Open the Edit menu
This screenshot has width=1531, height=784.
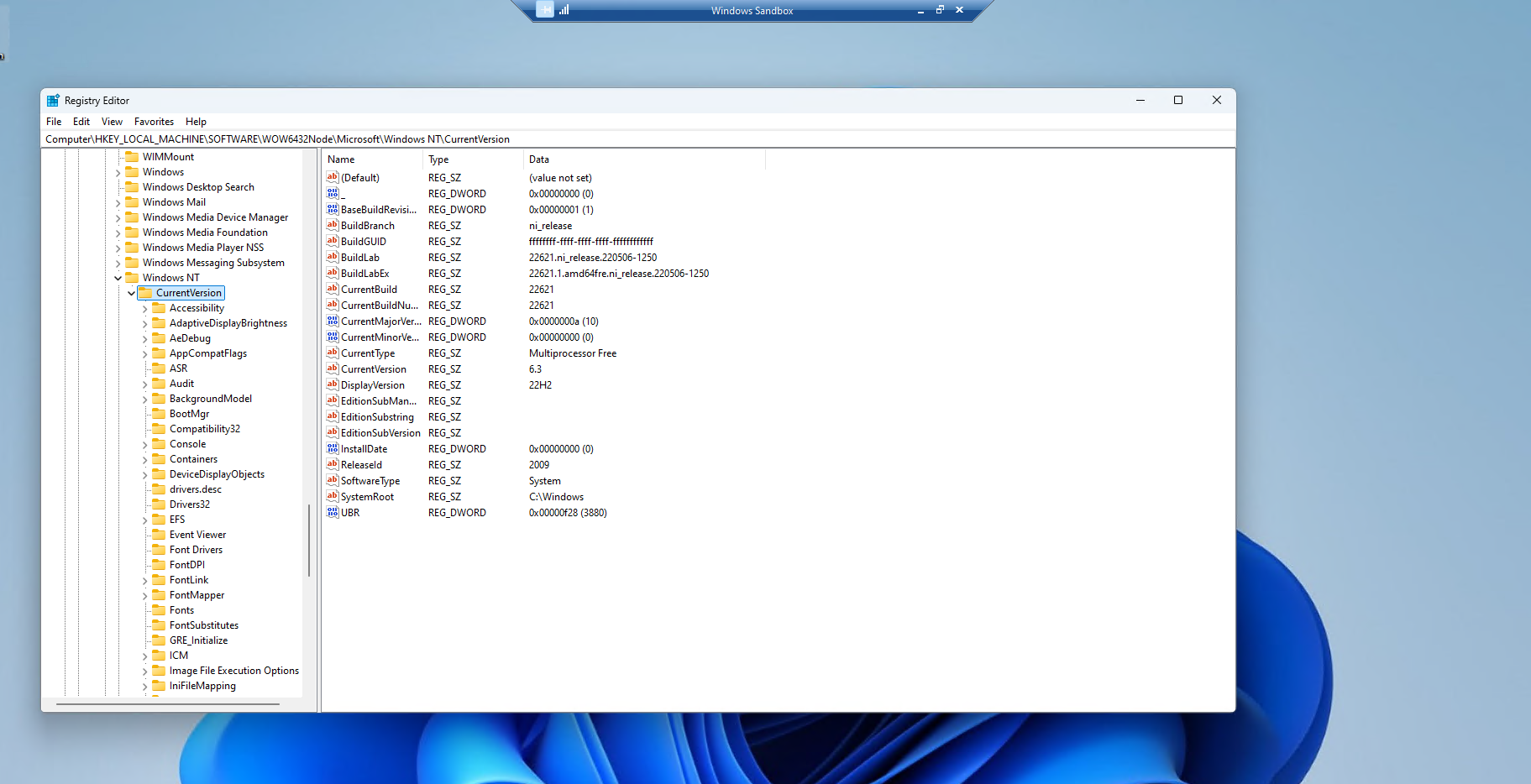[x=81, y=122]
